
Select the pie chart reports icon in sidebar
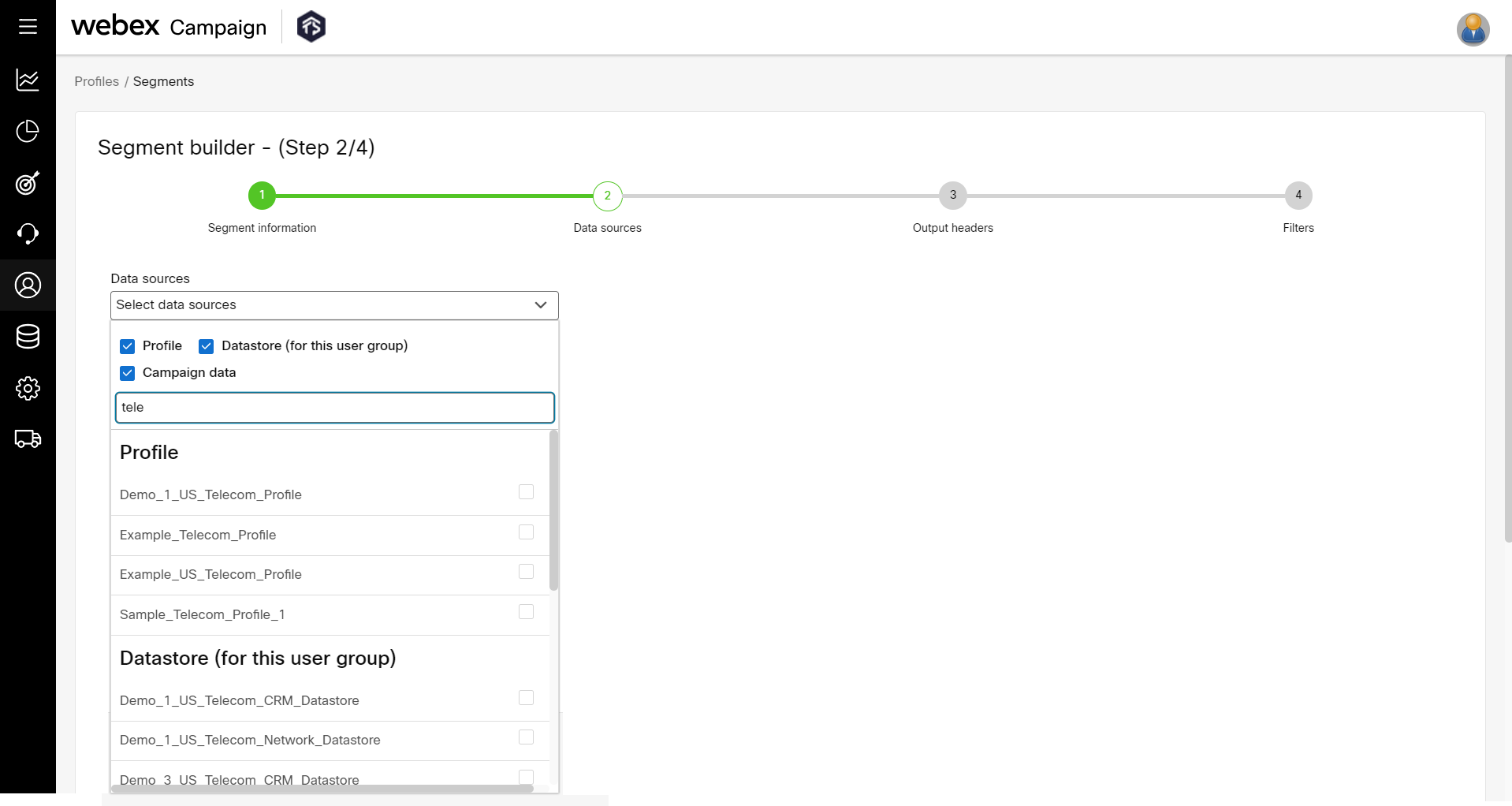[x=28, y=132]
